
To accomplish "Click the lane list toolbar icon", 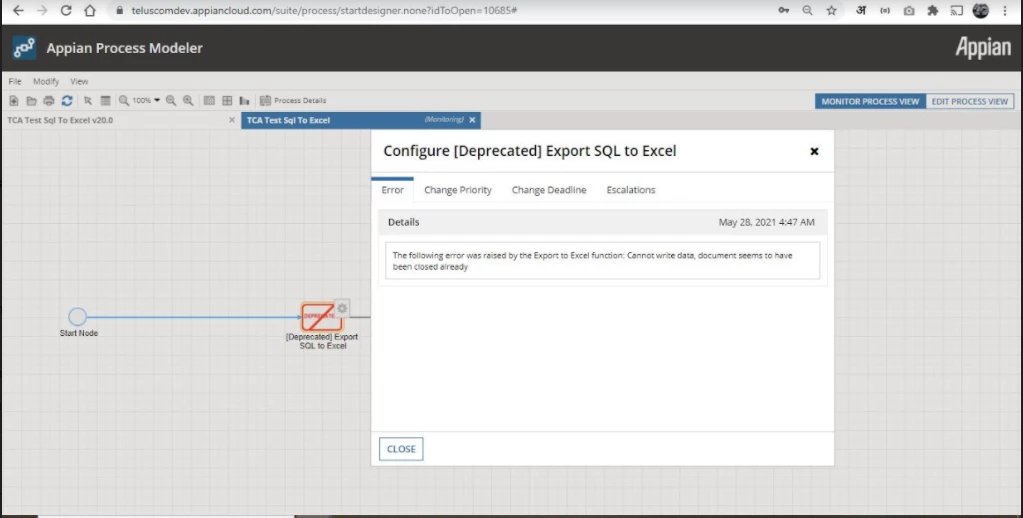I will [106, 100].
